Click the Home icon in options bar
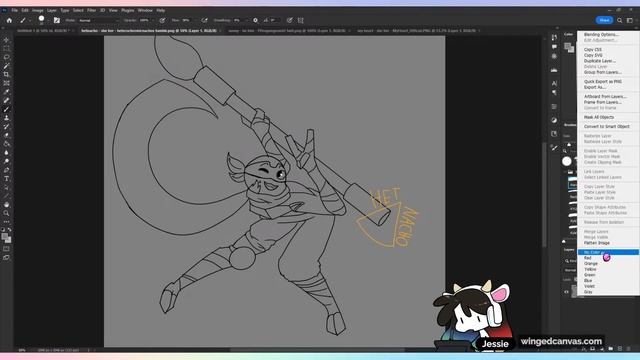640x360 pixels. (x=9, y=20)
